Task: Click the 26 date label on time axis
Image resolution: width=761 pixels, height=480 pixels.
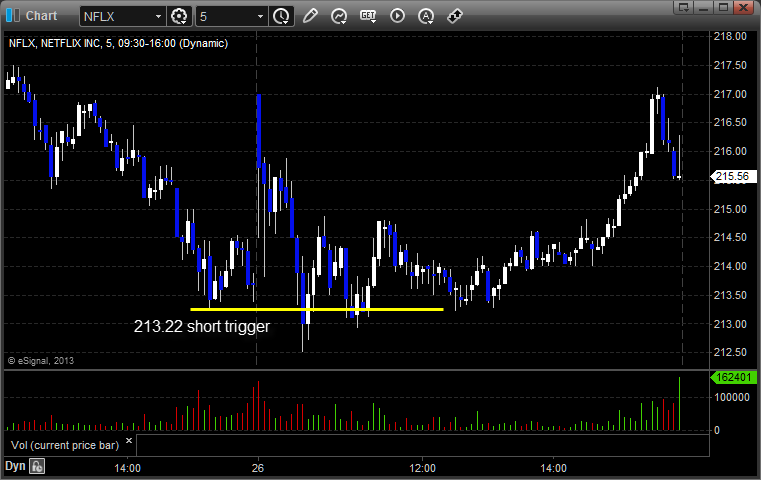Action: pyautogui.click(x=258, y=468)
